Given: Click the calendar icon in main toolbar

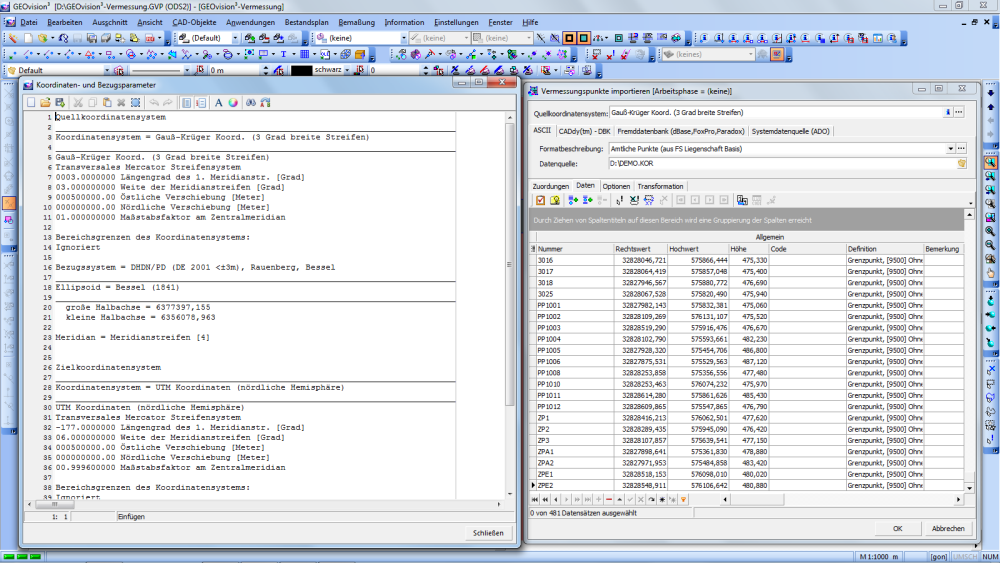Looking at the screenshot, I should tap(878, 38).
